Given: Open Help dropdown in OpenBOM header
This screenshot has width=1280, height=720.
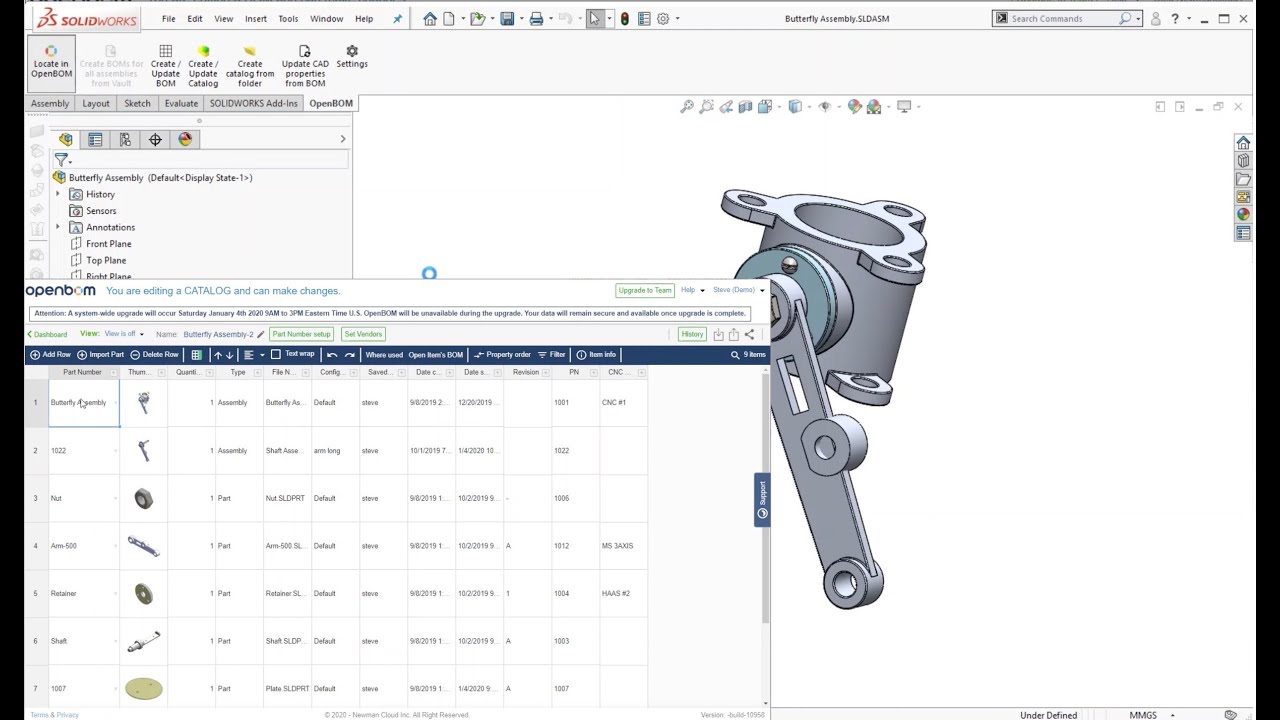Looking at the screenshot, I should (692, 290).
